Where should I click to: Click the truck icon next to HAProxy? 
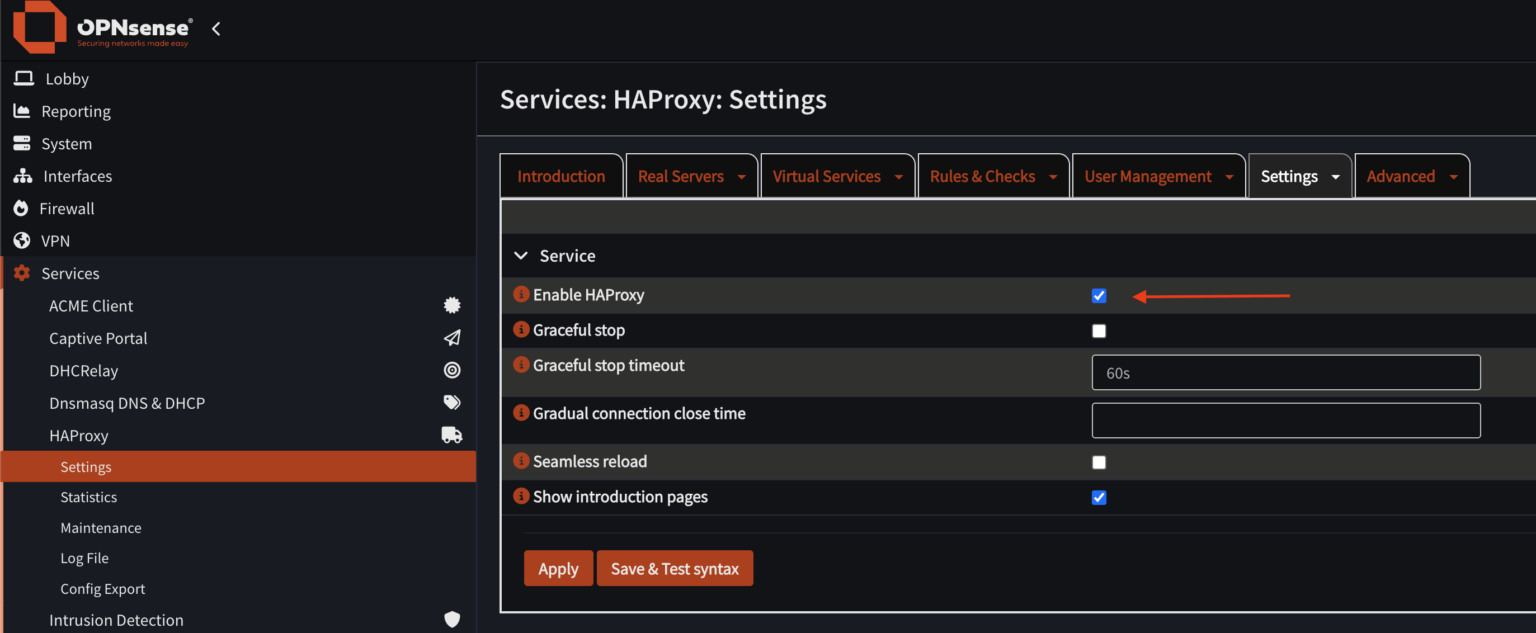pyautogui.click(x=451, y=434)
